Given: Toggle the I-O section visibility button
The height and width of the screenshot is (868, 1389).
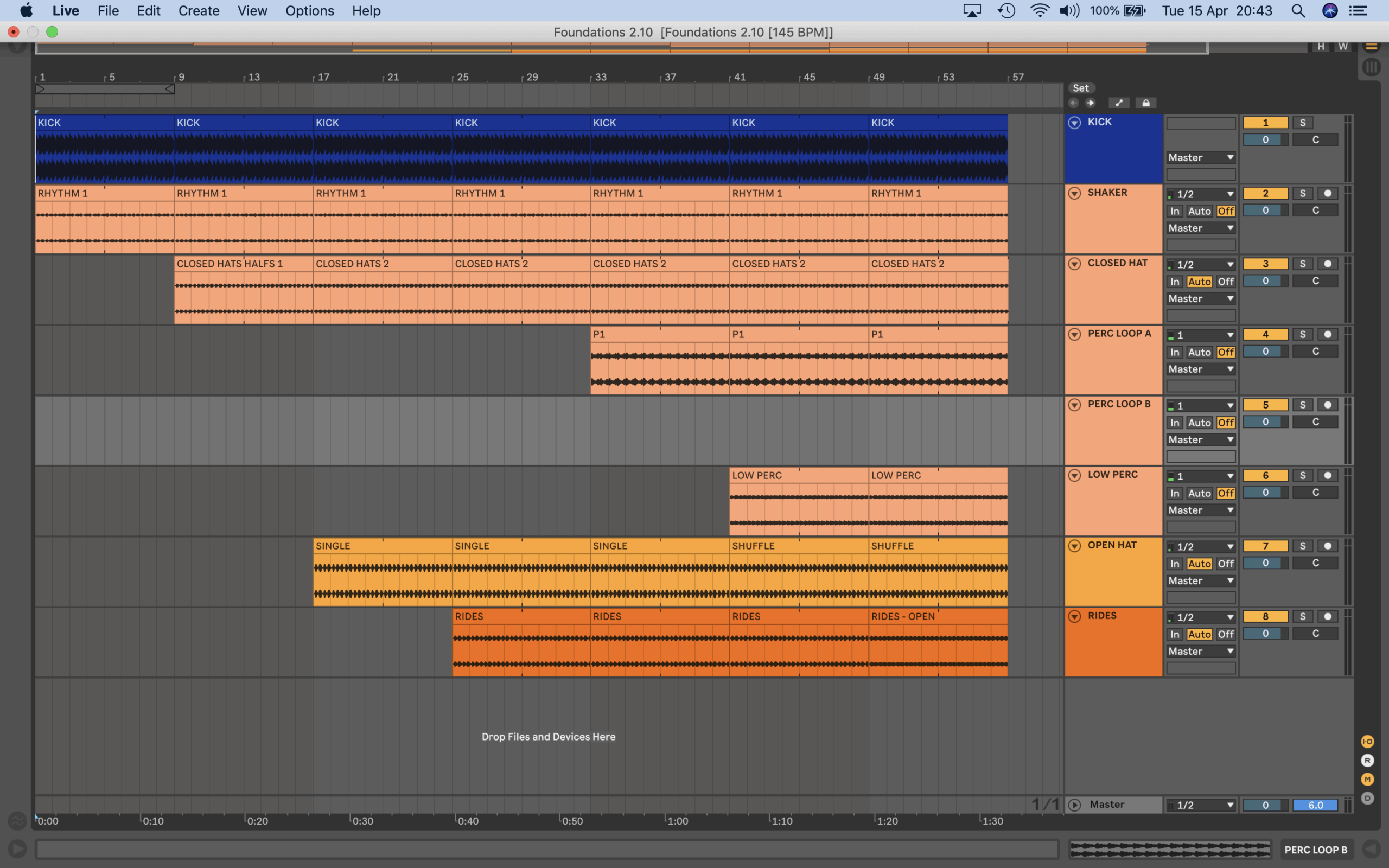Looking at the screenshot, I should point(1367,742).
